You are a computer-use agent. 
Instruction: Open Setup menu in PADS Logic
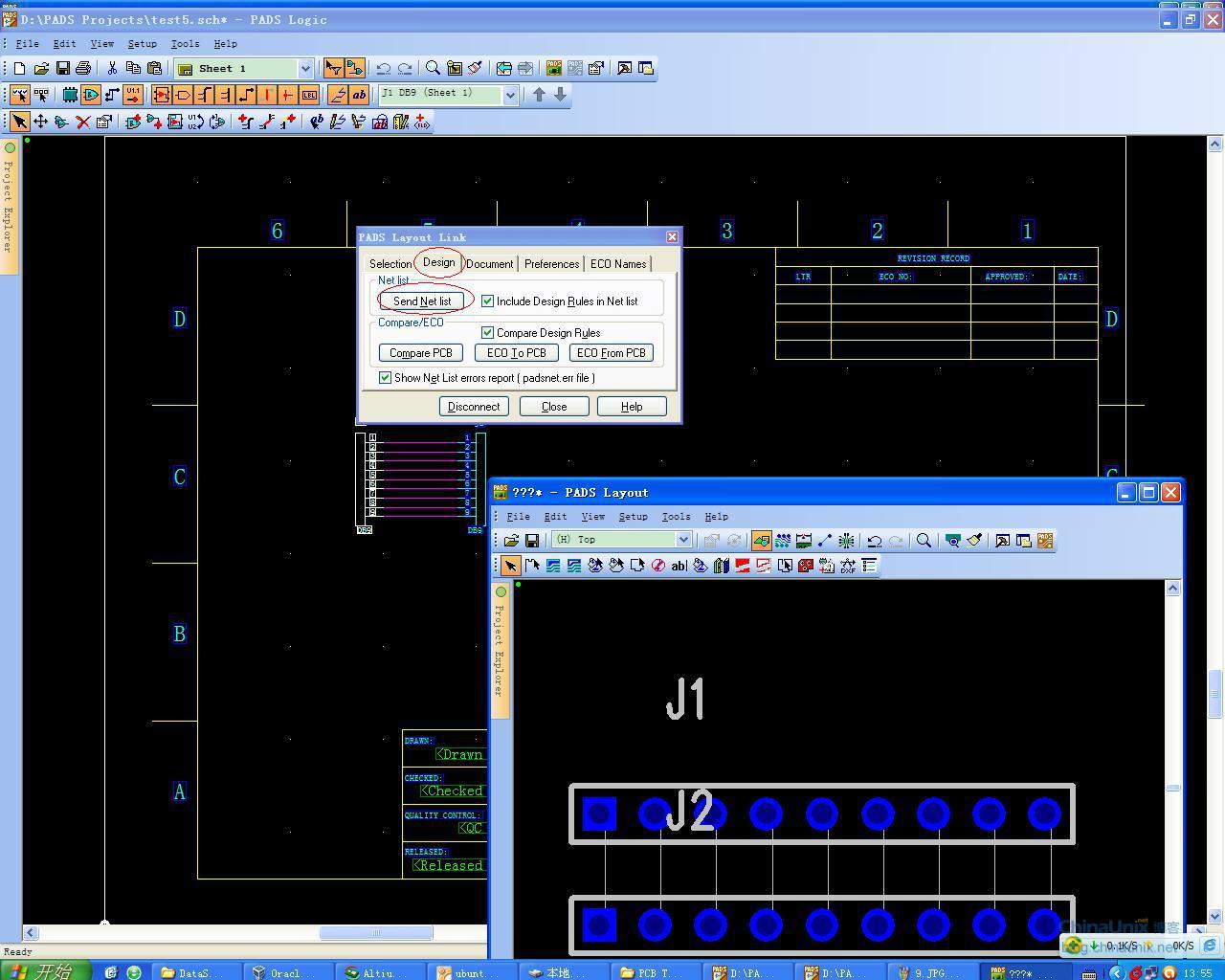tap(142, 43)
